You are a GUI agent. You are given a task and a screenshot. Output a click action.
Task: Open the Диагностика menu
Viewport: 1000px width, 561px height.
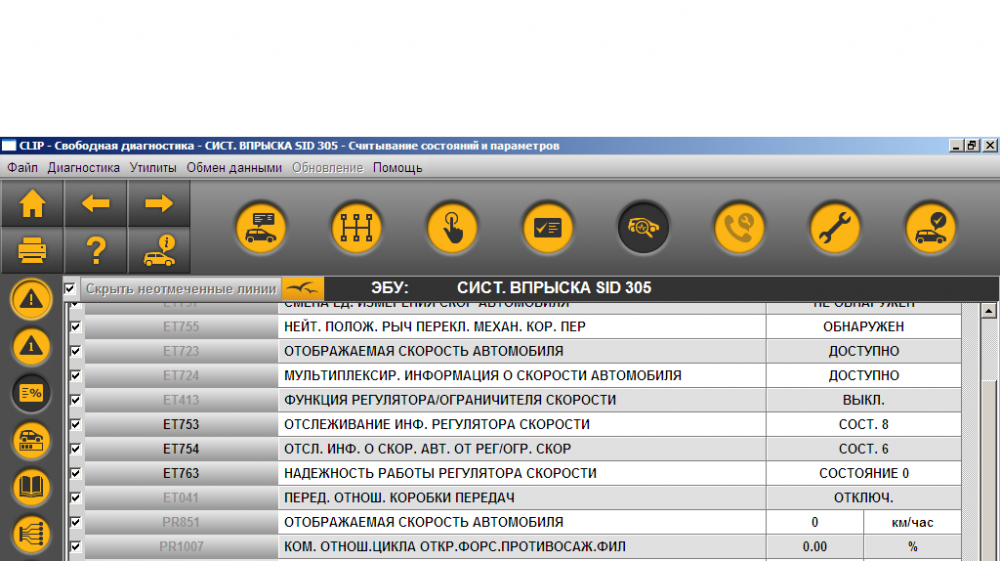pyautogui.click(x=84, y=168)
